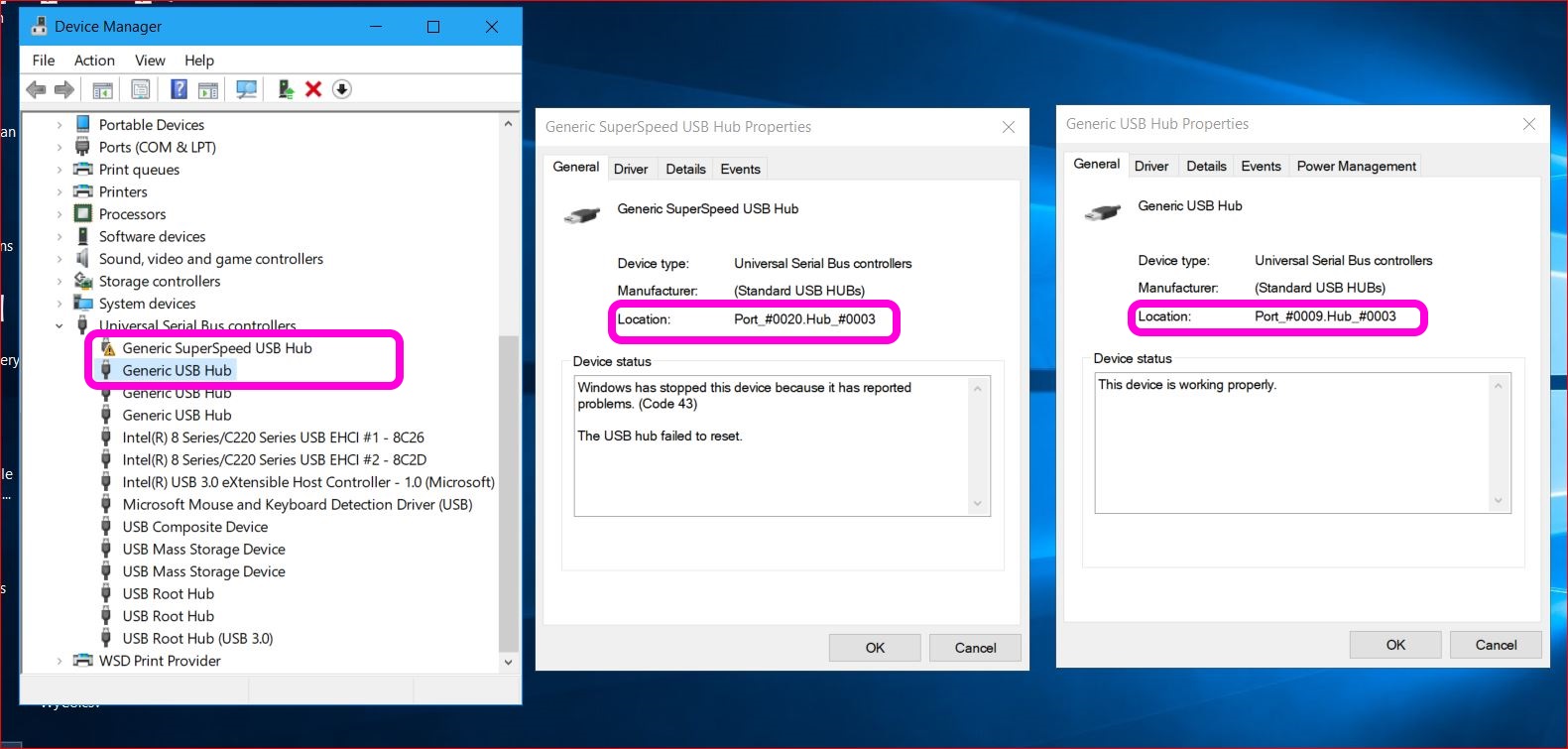
Task: Close the Generic SuperSpeed USB Hub Properties dialog
Action: tap(1009, 127)
